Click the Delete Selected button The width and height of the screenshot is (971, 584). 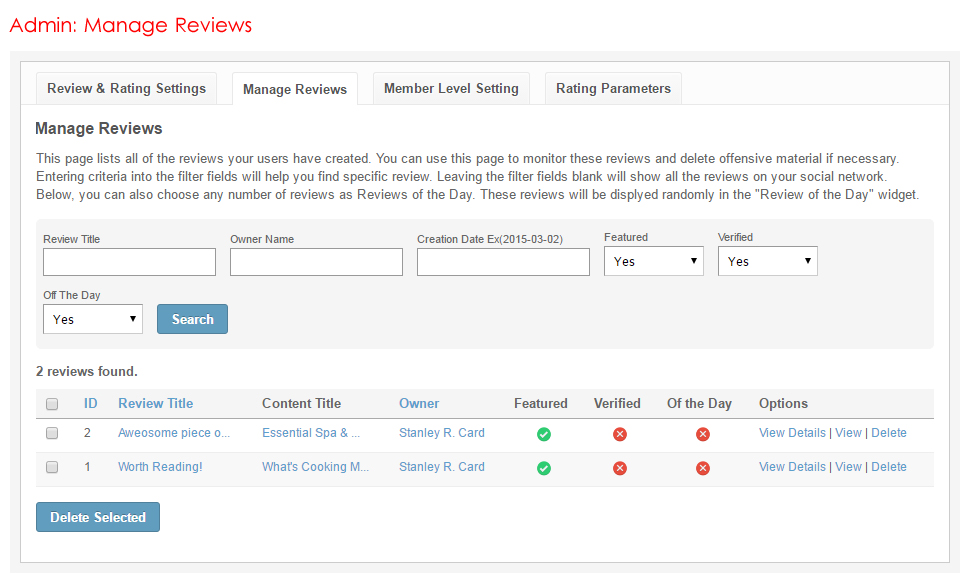click(x=98, y=517)
